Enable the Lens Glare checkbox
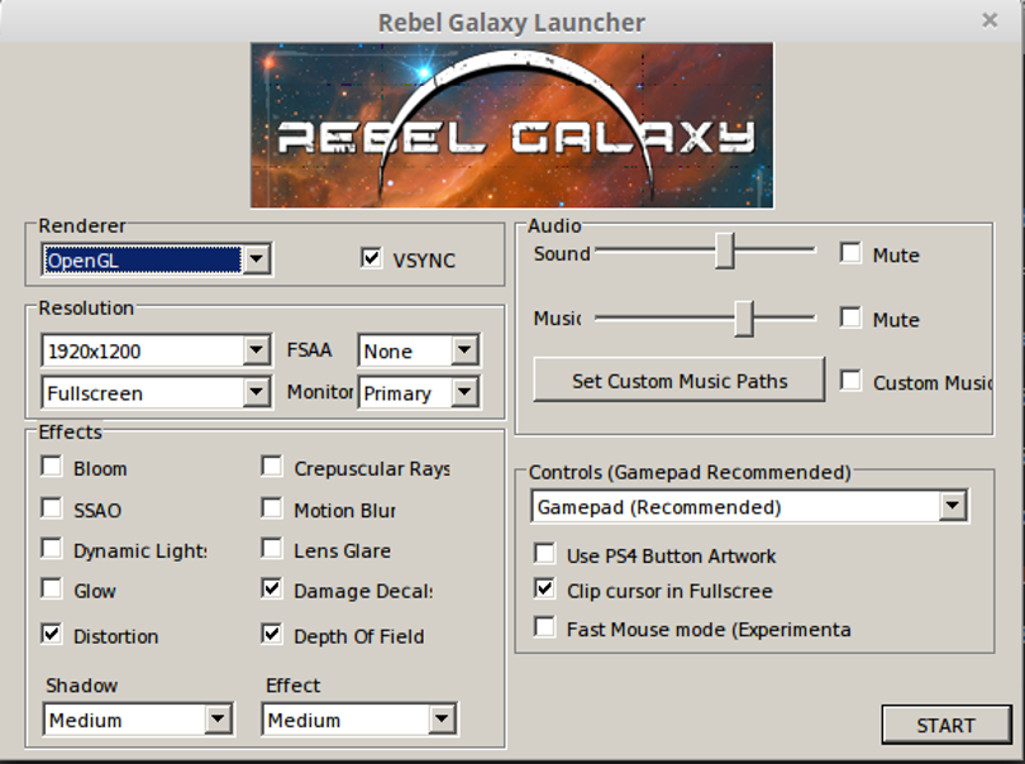Viewport: 1025px width, 764px height. pyautogui.click(x=271, y=548)
